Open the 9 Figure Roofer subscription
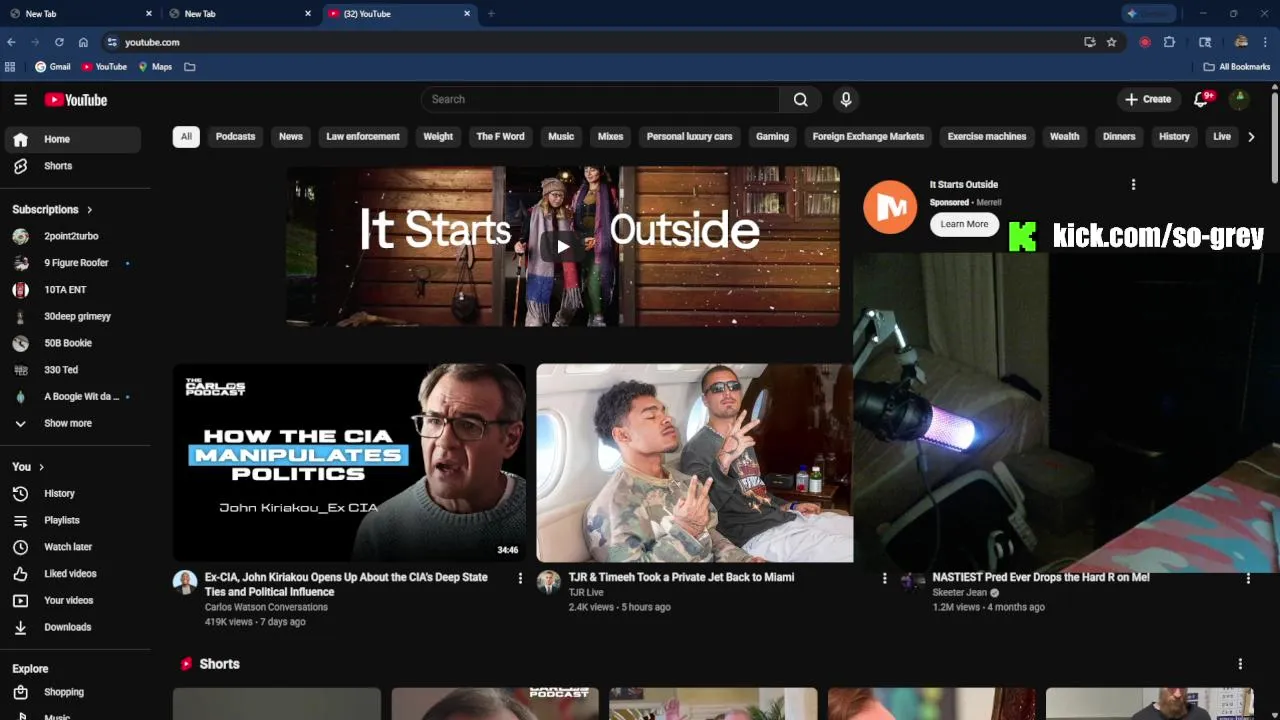1280x720 pixels. [73, 263]
